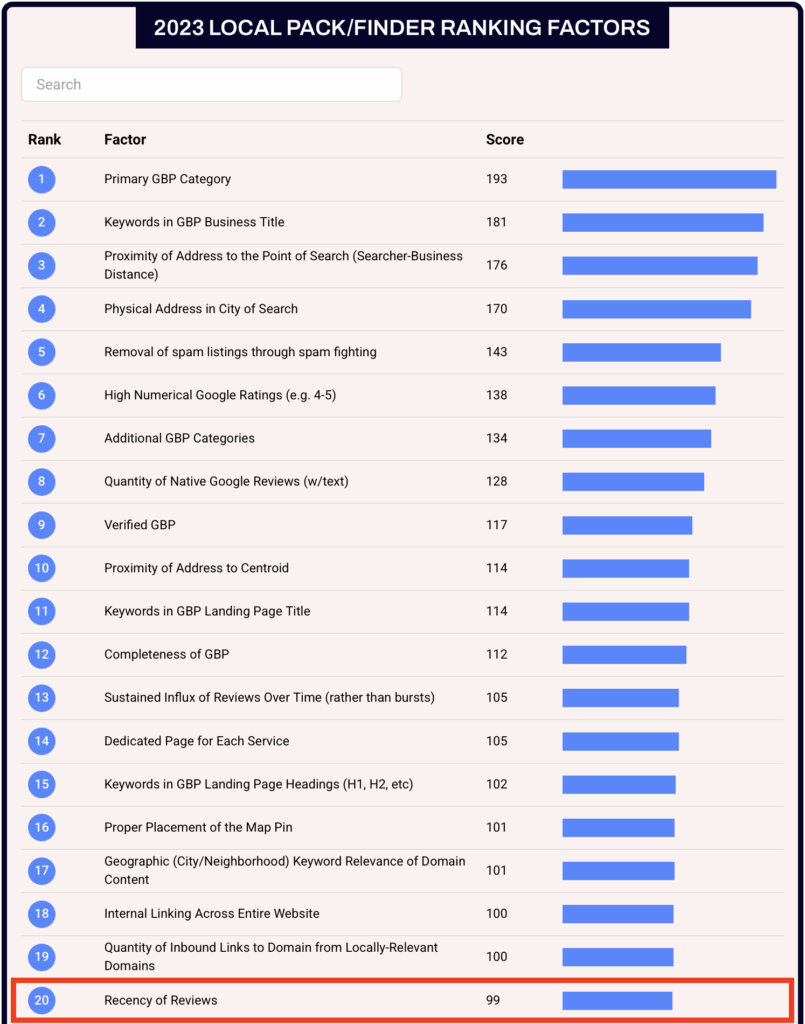Select Completeness of GBP factor
The height and width of the screenshot is (1024, 805).
click(x=166, y=655)
